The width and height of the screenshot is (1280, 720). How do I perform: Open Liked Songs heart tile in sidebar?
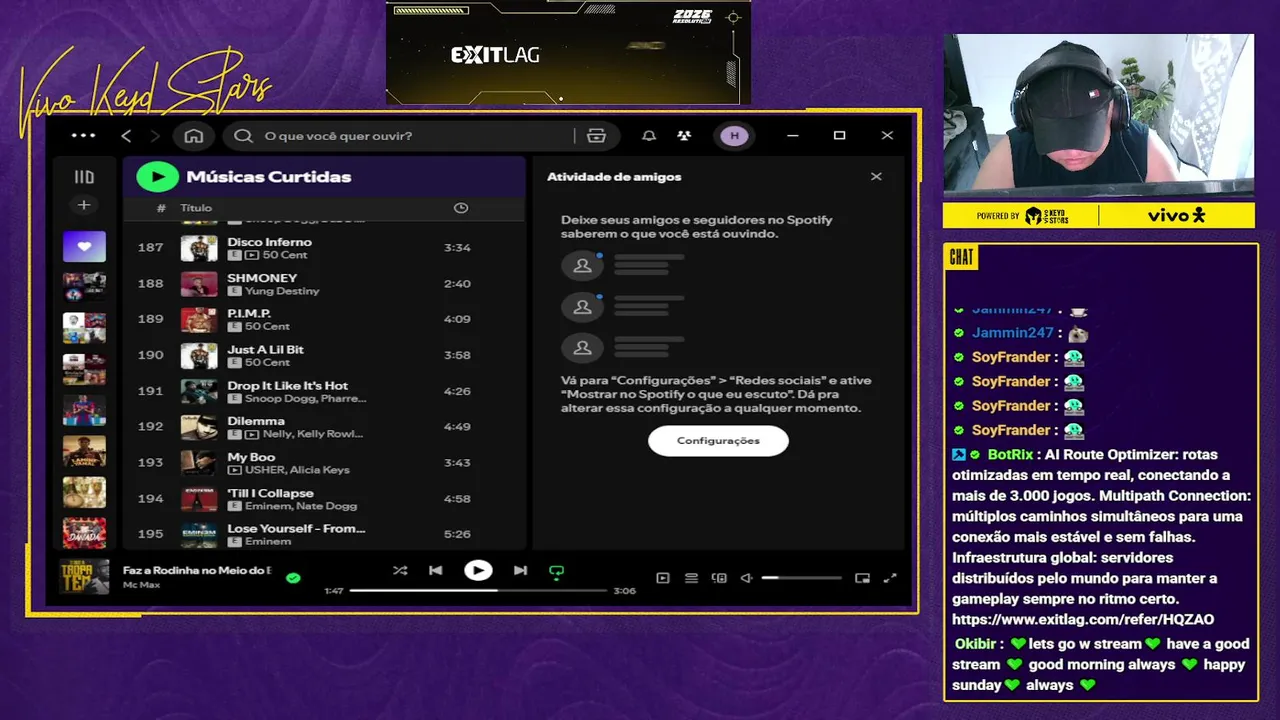(x=84, y=246)
